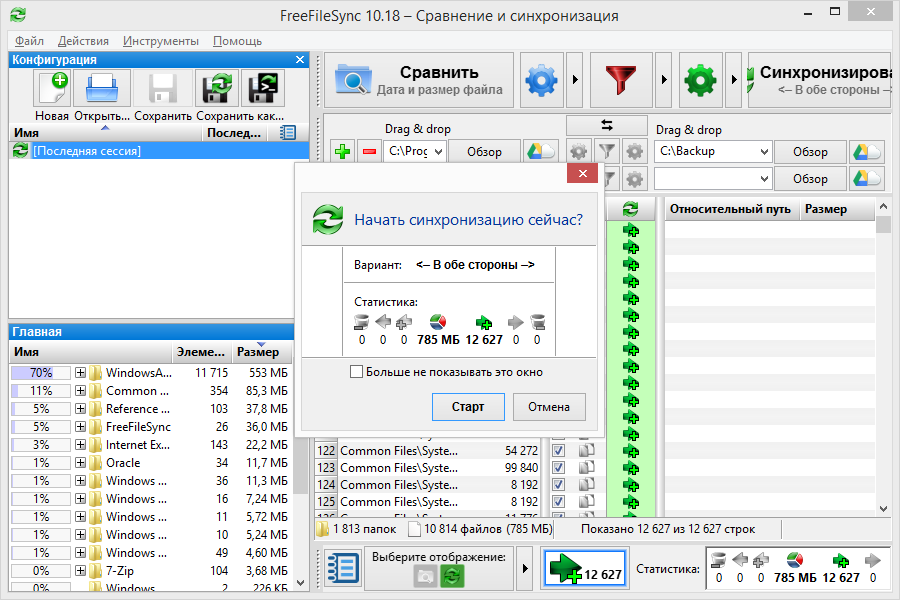The height and width of the screenshot is (600, 900).
Task: Open left folder path dropdown C:\Prog
Action: [x=439, y=152]
